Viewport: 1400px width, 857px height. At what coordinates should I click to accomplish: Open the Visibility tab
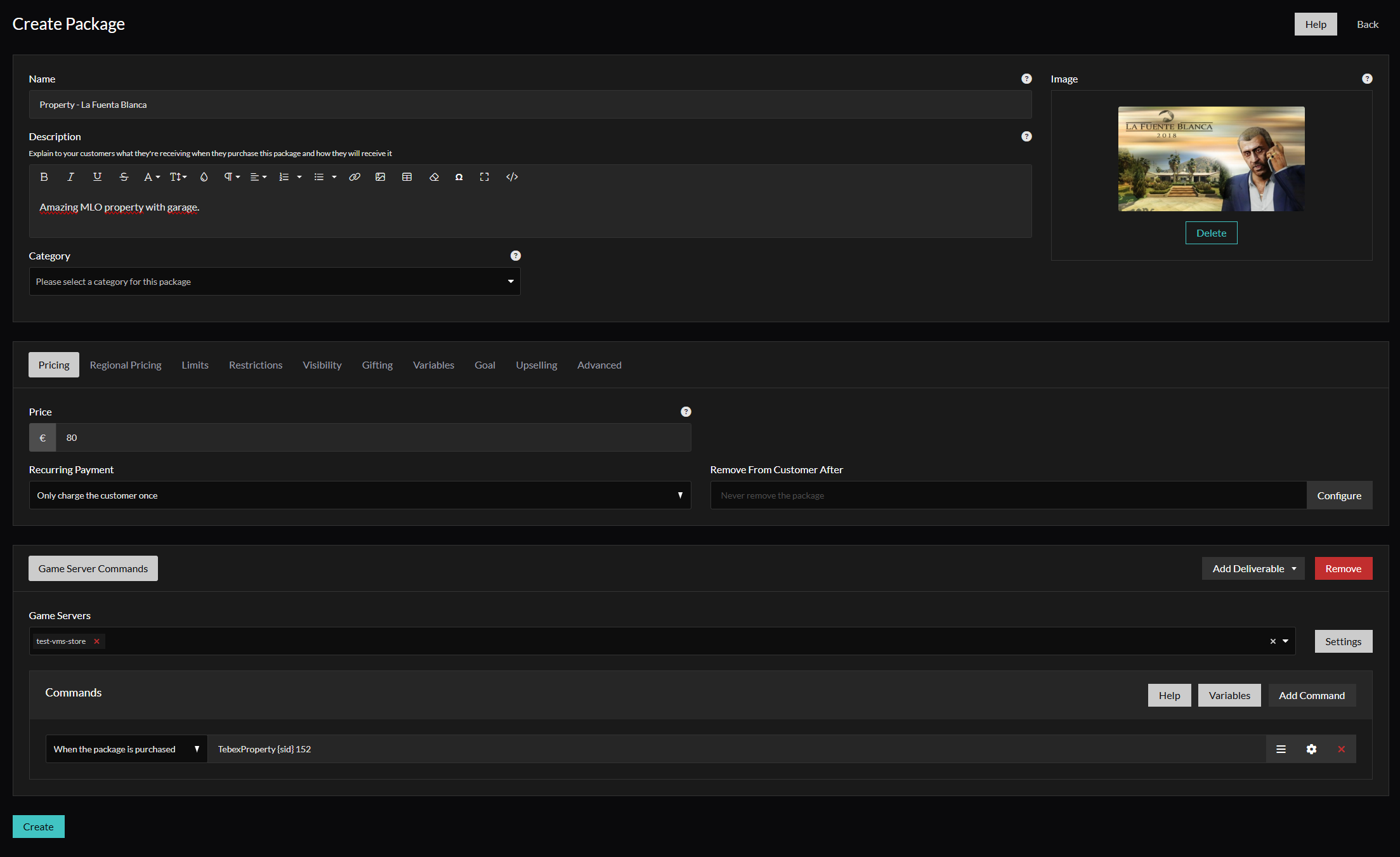tap(322, 365)
